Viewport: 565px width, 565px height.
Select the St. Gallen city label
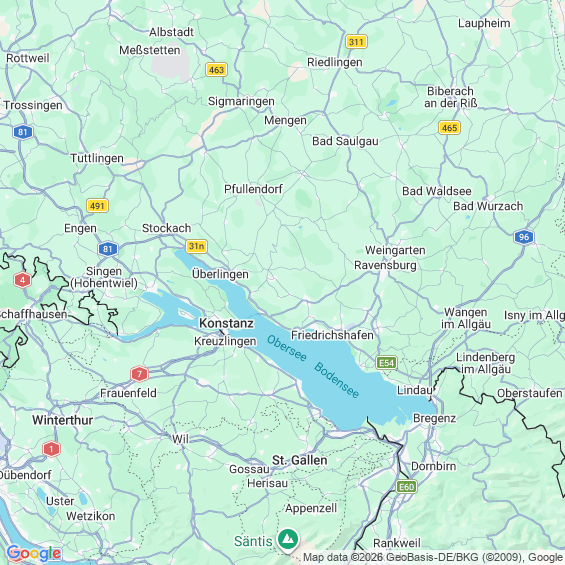299,460
